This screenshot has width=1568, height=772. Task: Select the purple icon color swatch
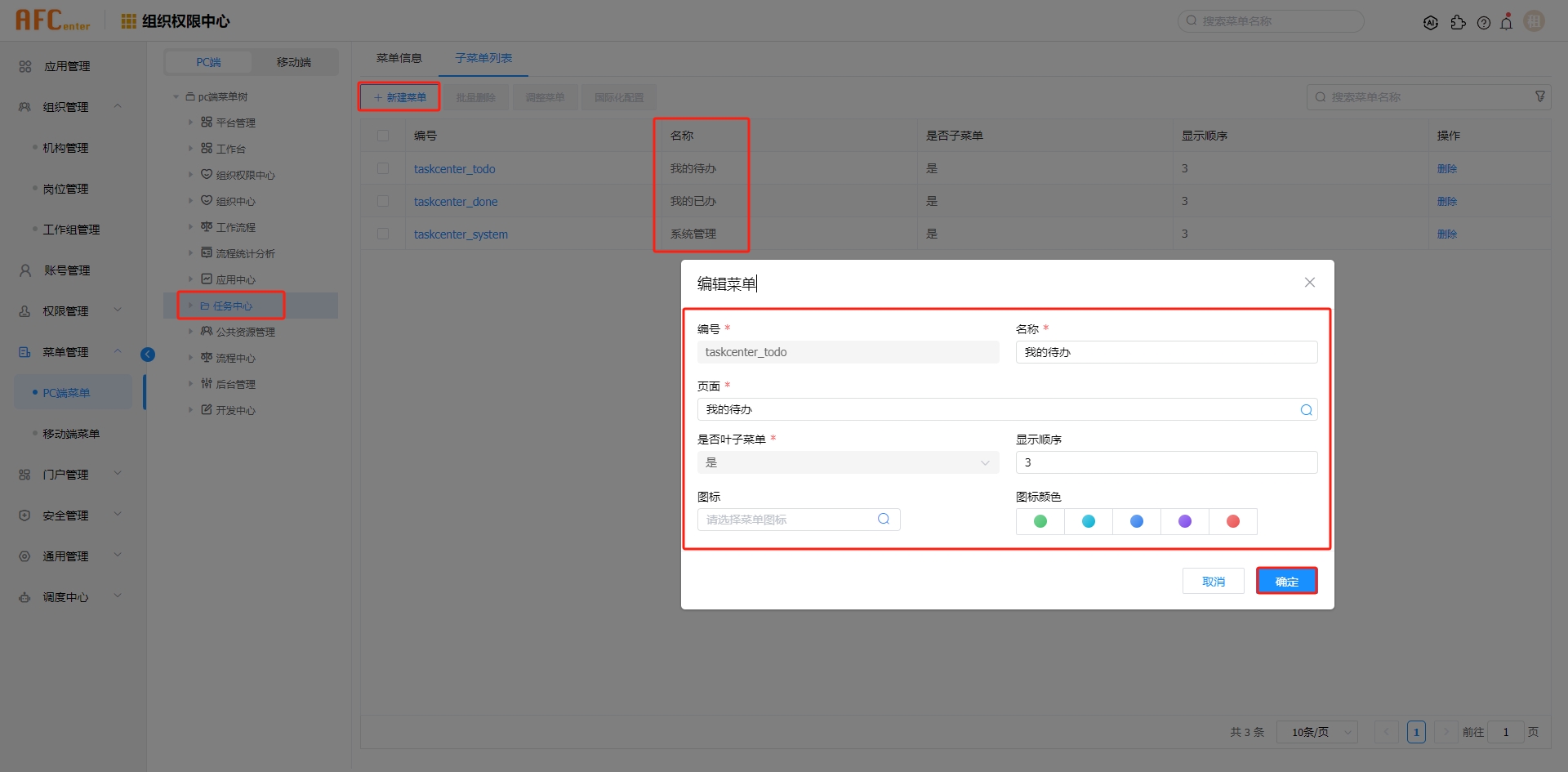click(1184, 521)
